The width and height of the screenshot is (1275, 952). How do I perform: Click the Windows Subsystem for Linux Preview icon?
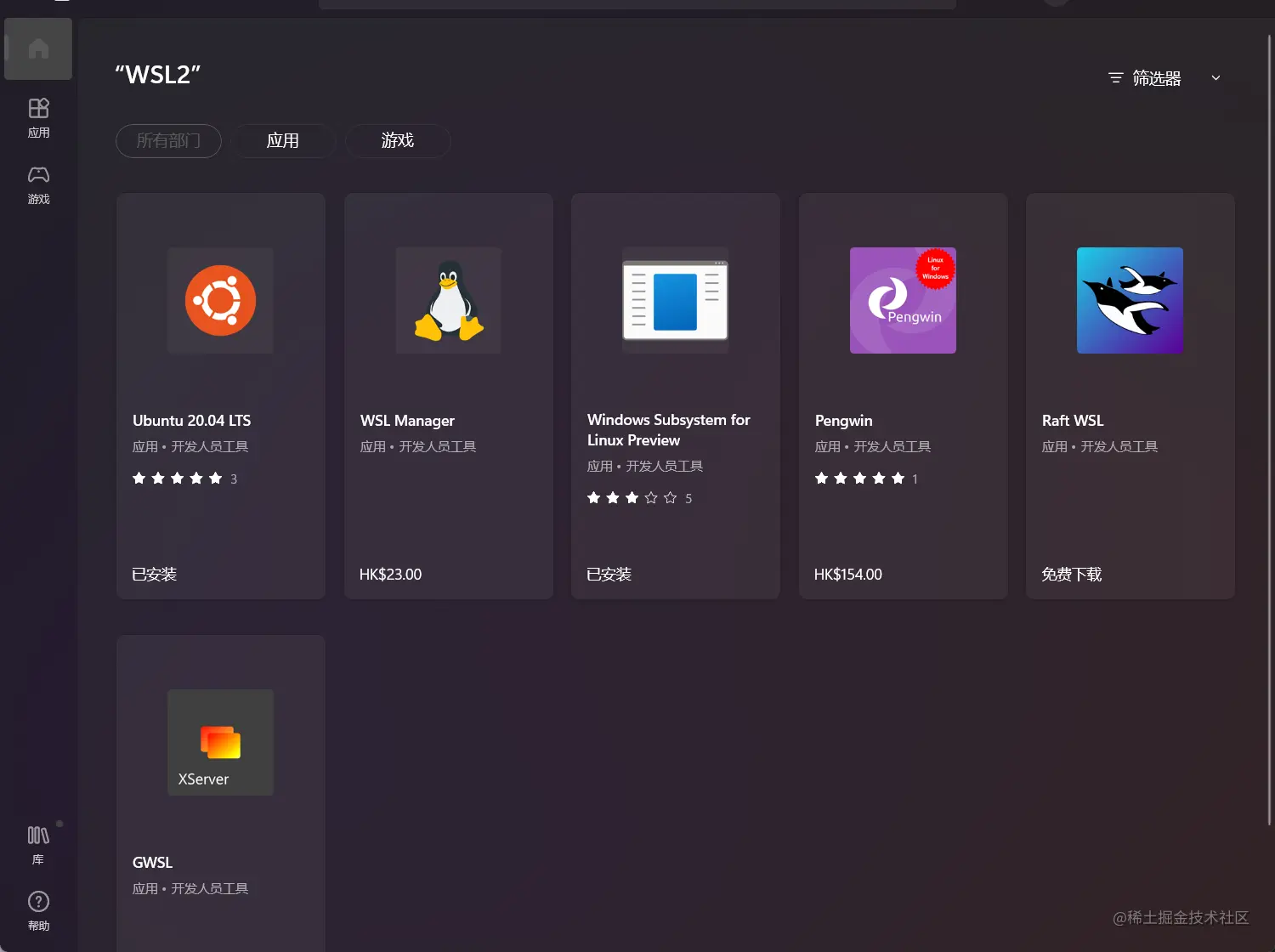tap(676, 301)
